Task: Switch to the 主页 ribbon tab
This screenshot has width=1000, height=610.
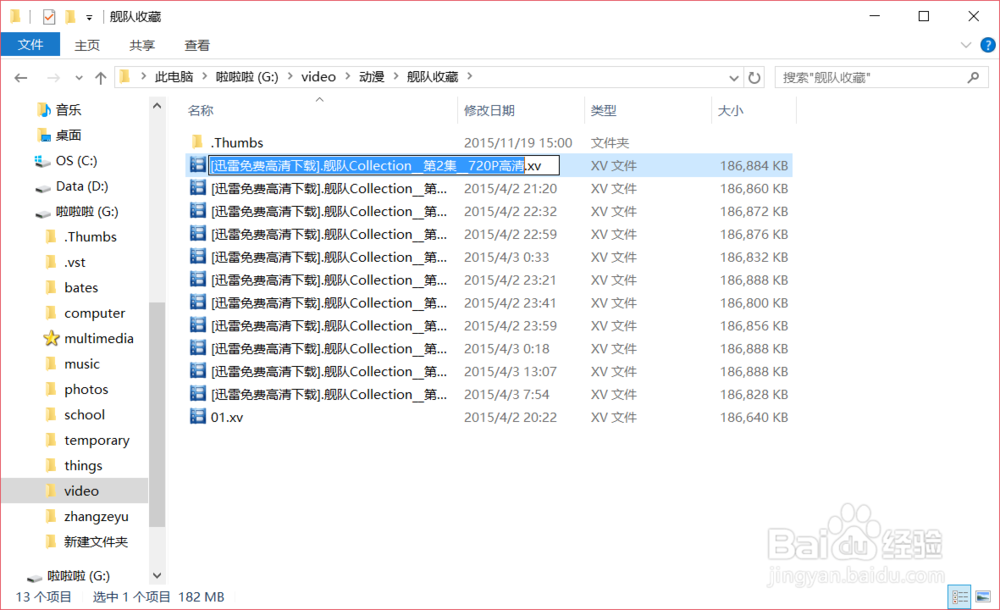Action: click(87, 45)
